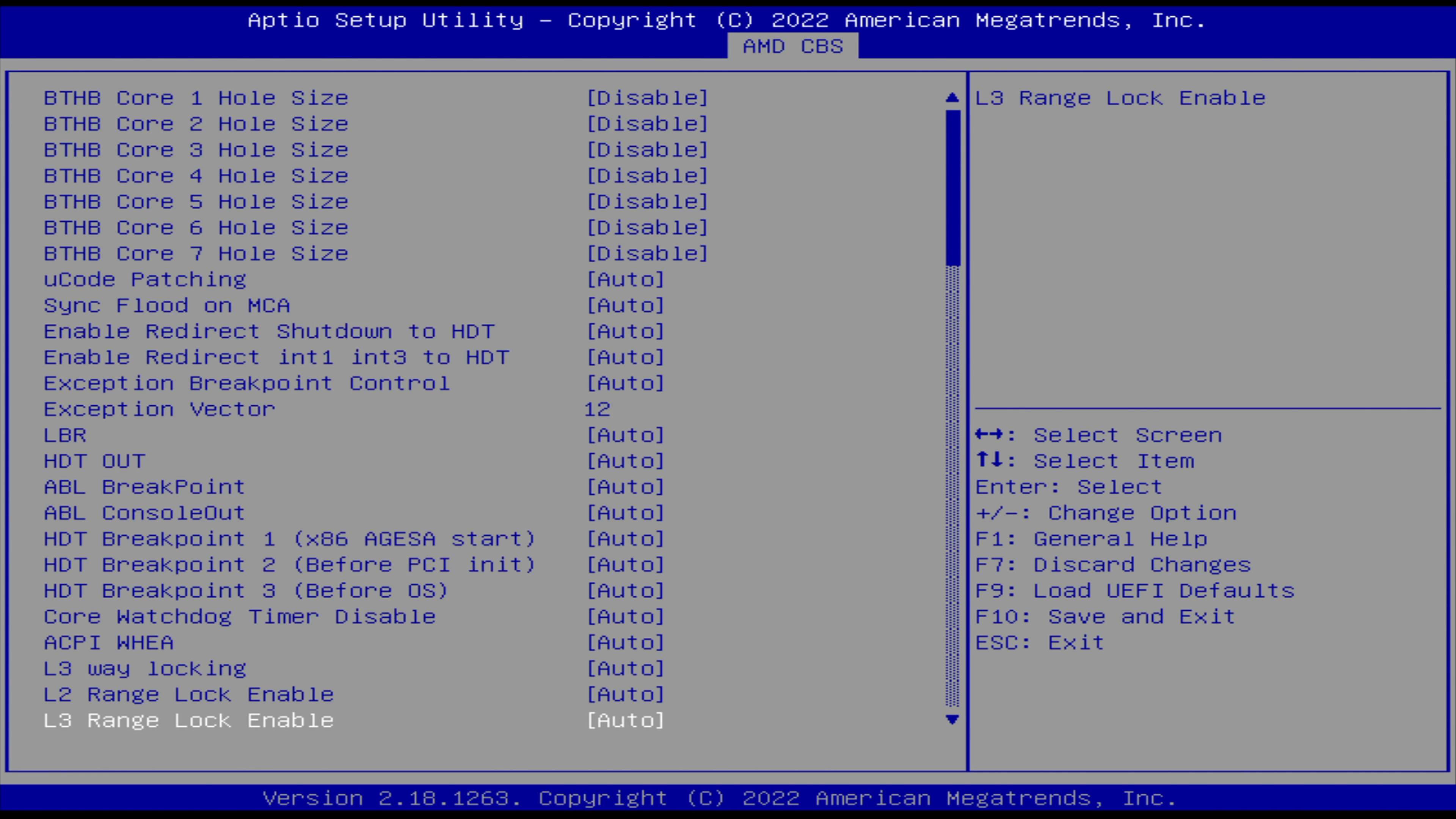The image size is (1456, 819).
Task: Select the L2 Range Lock Enable row
Action: pyautogui.click(x=354, y=695)
